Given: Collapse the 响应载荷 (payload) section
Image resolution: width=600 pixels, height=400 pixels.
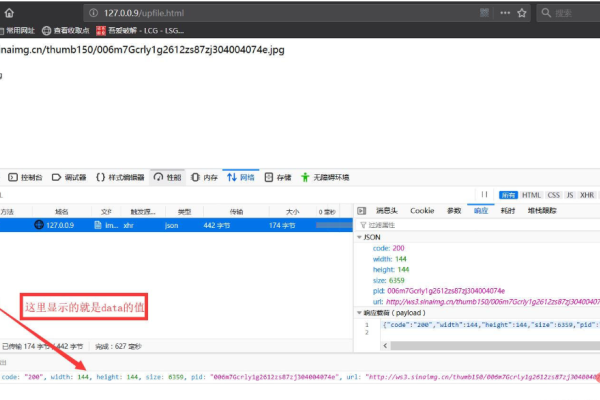Looking at the screenshot, I should coord(361,312).
